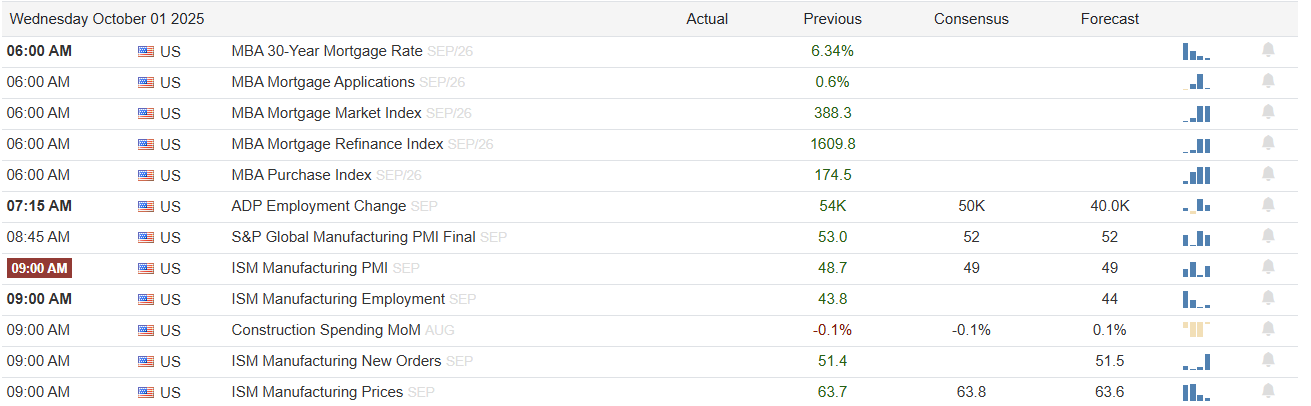Click the Wednesday October 01 2025 date header
Screen dimensions: 1311x406
pos(110,19)
